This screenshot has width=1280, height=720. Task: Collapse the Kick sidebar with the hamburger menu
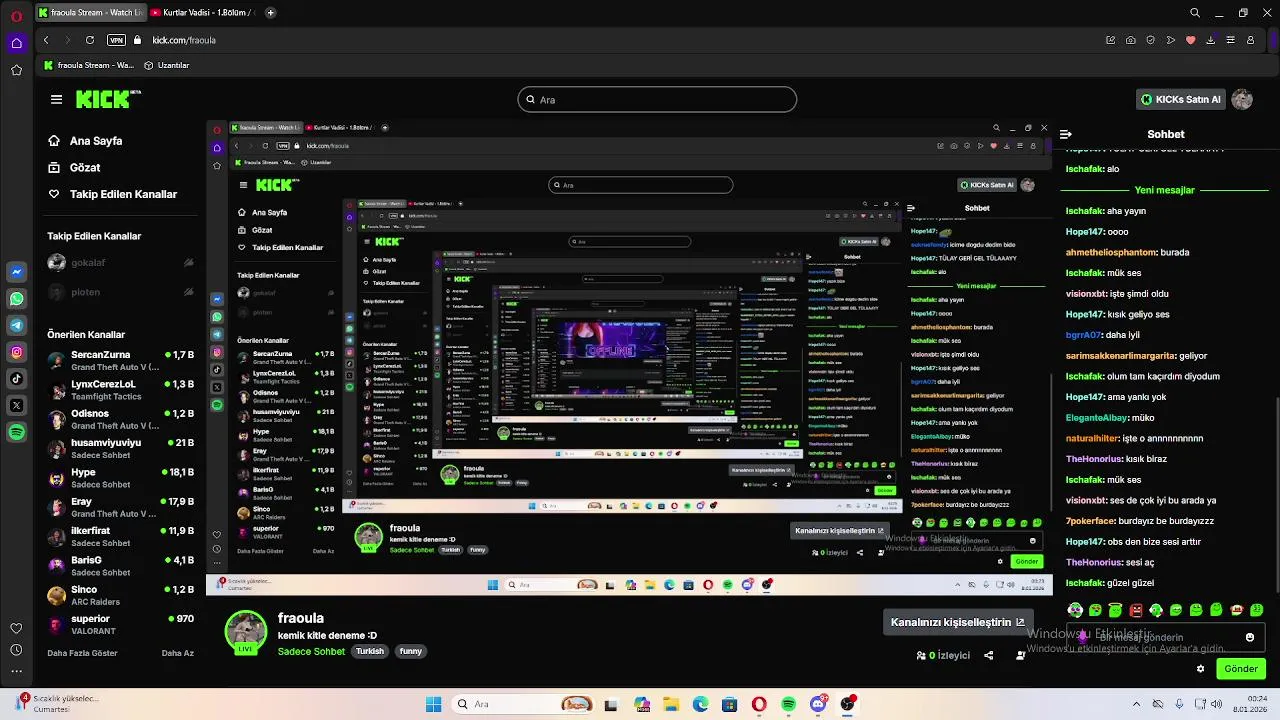[56, 99]
